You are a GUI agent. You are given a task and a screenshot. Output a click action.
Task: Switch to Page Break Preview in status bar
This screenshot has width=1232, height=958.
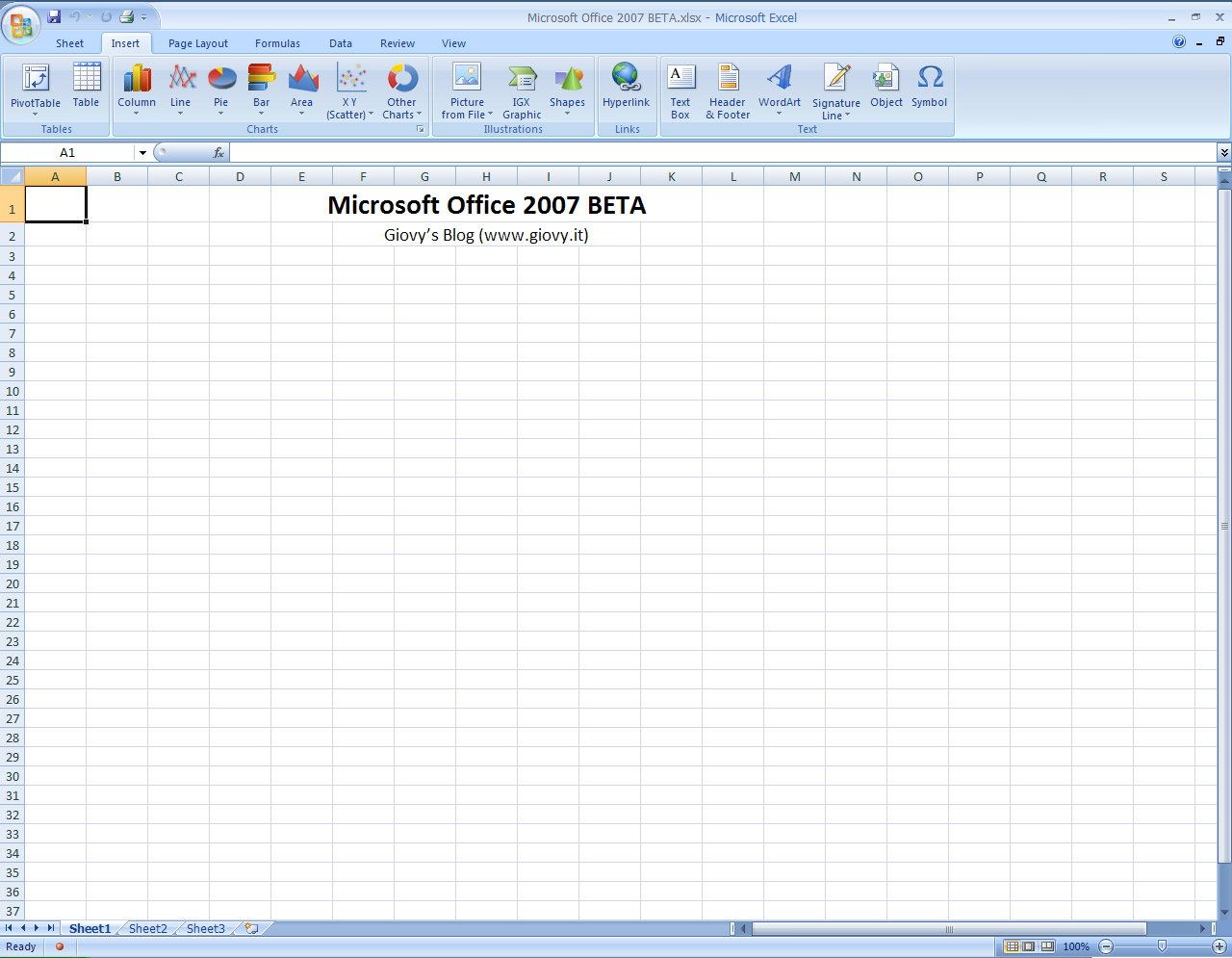coord(1047,946)
